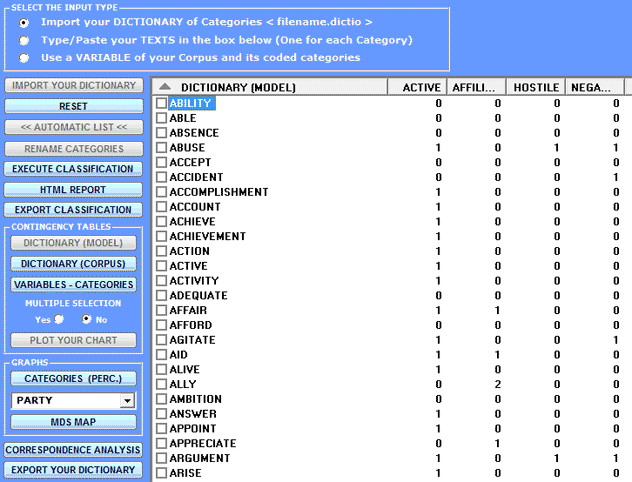Sort by ACTIVE column header
Viewport: 632px width, 482px height.
(417, 87)
